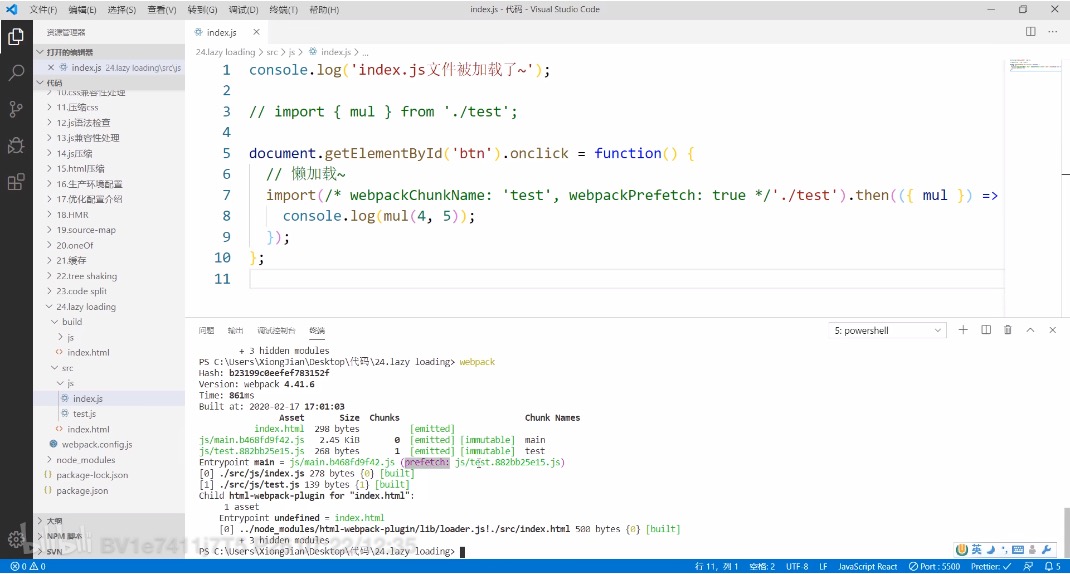Click the src breadcrumb in editor path
Viewport: 1070px width, 574px height.
(x=272, y=52)
